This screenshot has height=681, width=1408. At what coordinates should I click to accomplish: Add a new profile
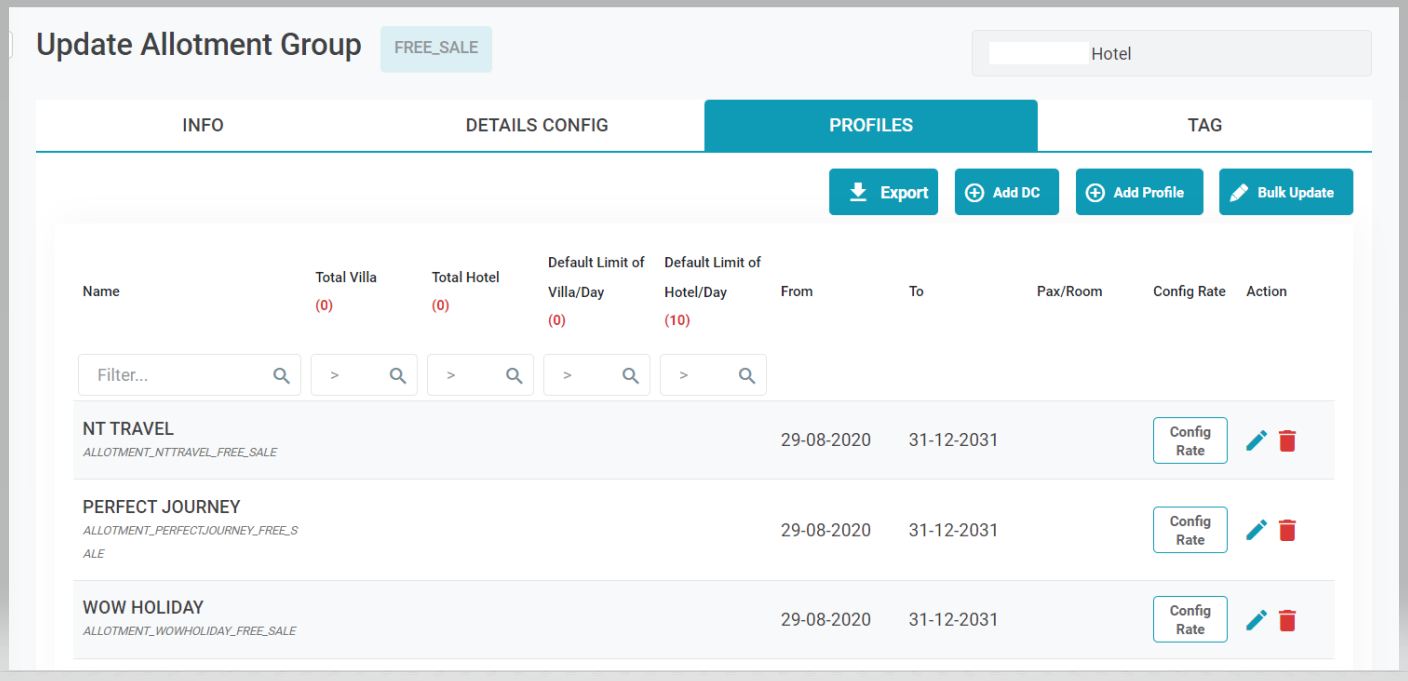click(1139, 192)
